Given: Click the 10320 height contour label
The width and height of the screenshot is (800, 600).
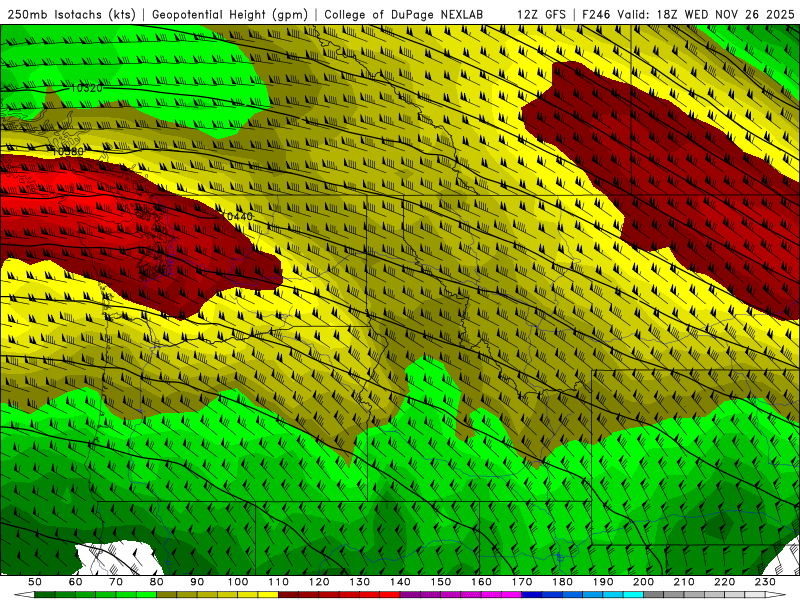Looking at the screenshot, I should pyautogui.click(x=86, y=88).
